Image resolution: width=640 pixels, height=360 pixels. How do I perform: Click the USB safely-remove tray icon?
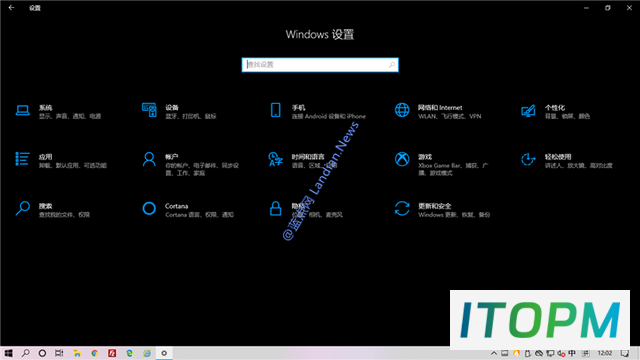click(527, 353)
